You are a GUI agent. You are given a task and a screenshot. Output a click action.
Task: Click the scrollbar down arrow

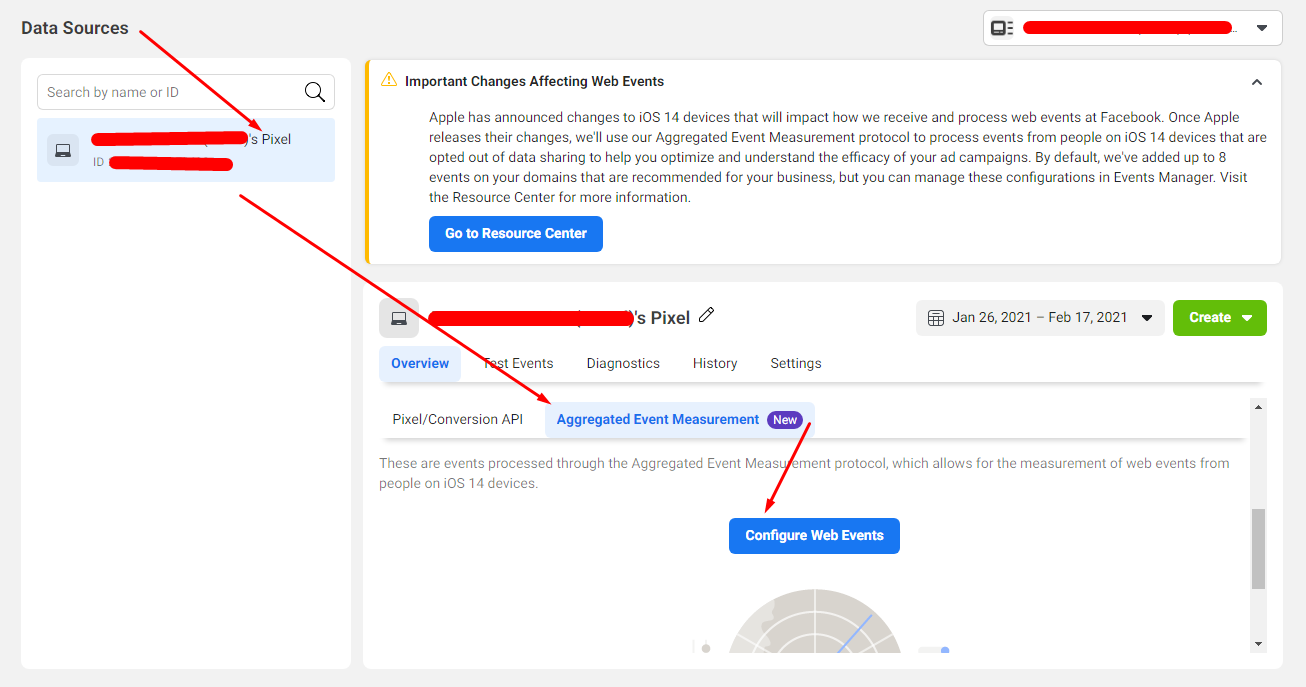(1258, 644)
